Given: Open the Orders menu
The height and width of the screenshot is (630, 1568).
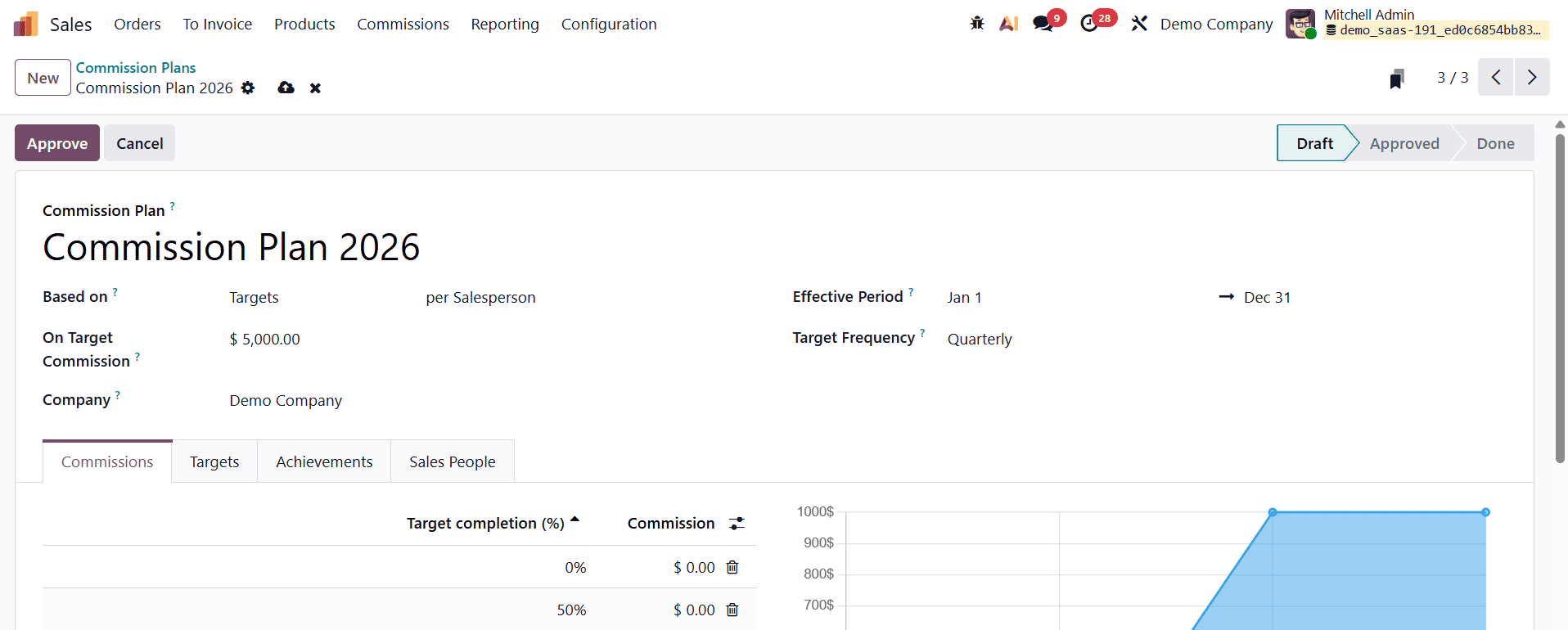Looking at the screenshot, I should pyautogui.click(x=137, y=24).
